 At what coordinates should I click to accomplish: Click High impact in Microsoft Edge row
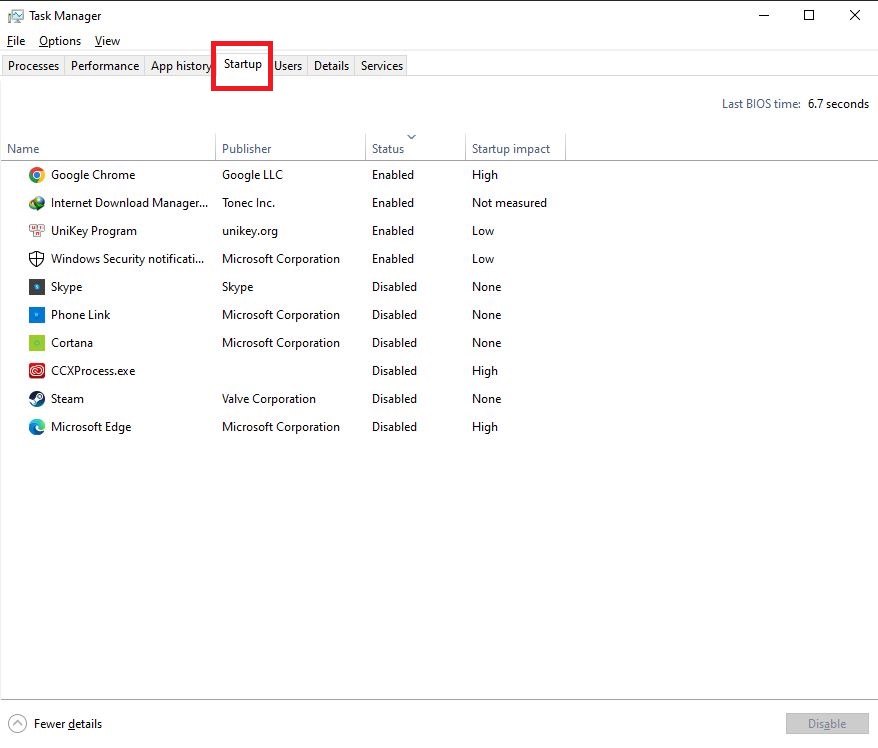coord(484,427)
